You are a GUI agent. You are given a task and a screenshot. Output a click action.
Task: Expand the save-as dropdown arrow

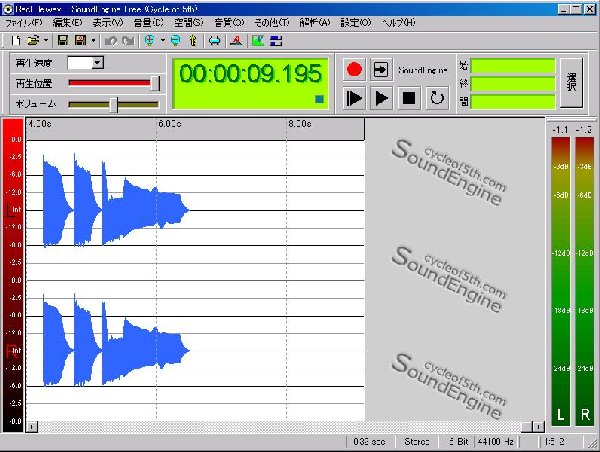pyautogui.click(x=93, y=40)
